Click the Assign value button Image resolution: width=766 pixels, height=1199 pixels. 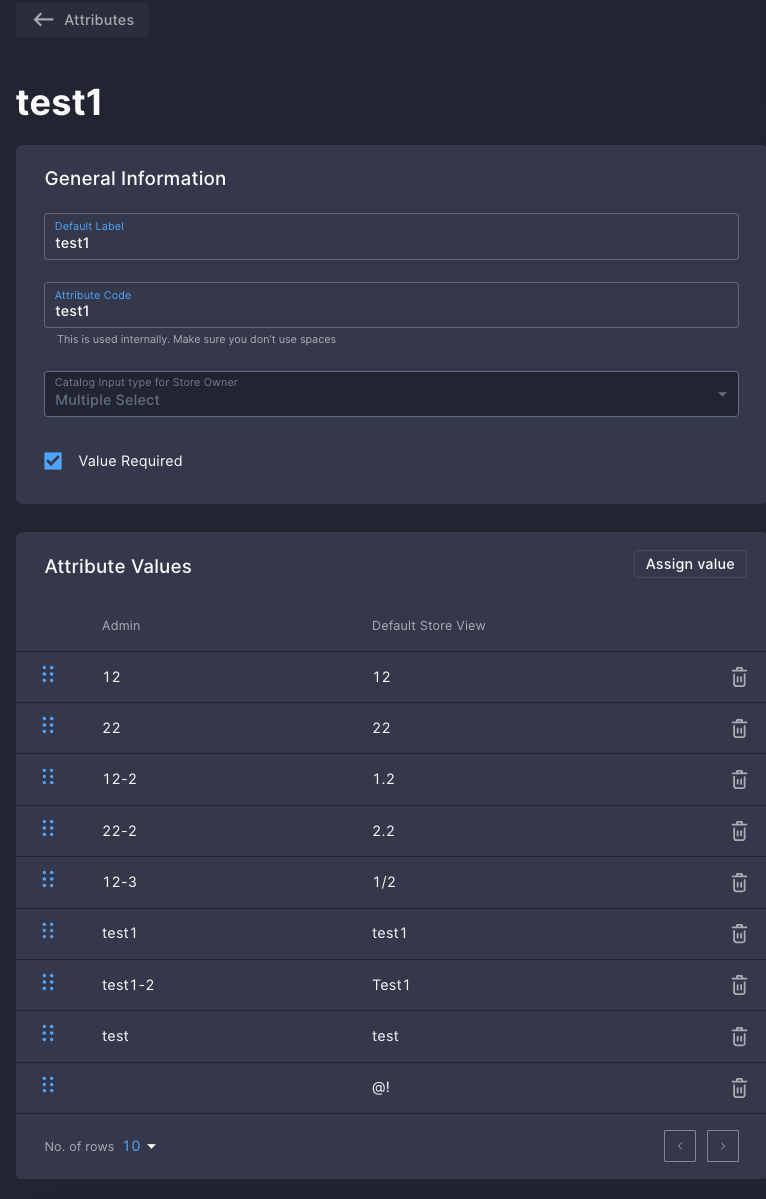point(690,564)
